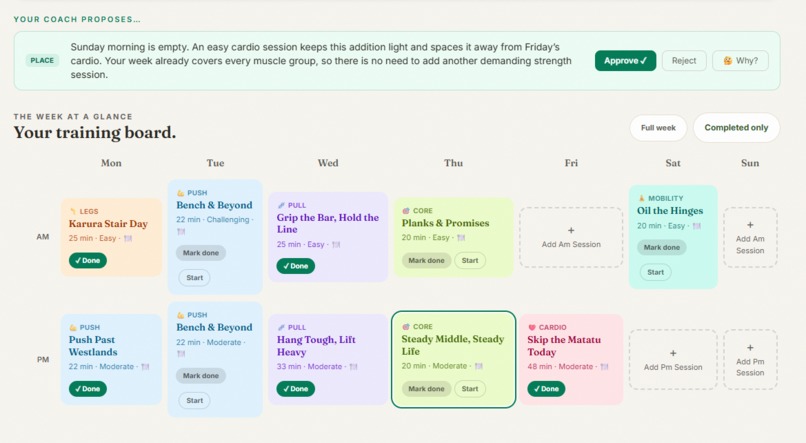Add Friday AM session
Screen dimensions: 806x443
coord(571,237)
